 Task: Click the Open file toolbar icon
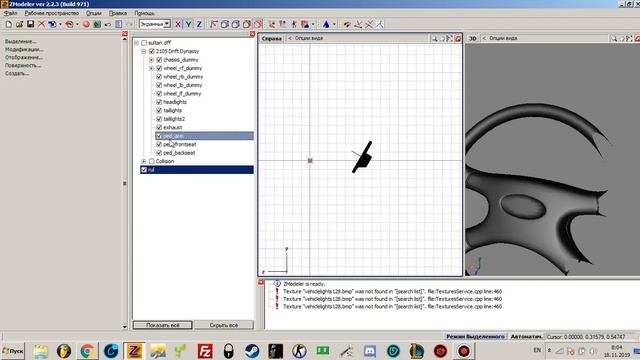click(19, 24)
